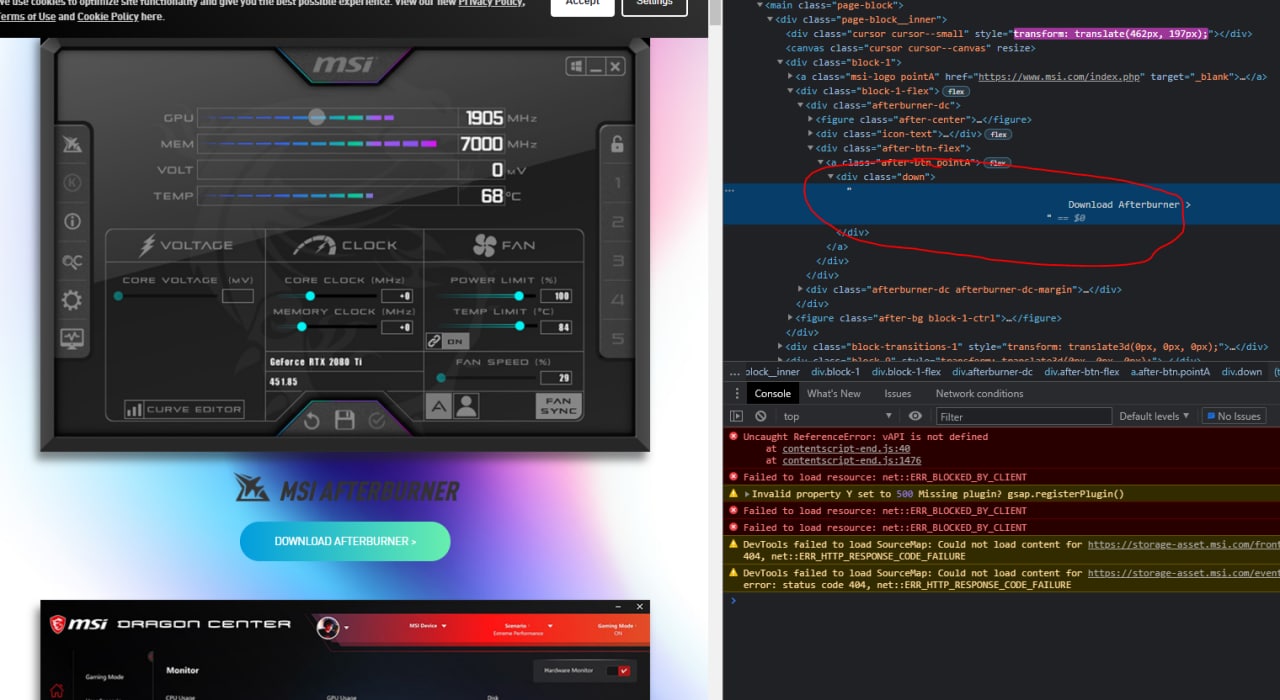The width and height of the screenshot is (1280, 700).
Task: Collapse the div class="page-block__inner" node
Action: [x=771, y=19]
